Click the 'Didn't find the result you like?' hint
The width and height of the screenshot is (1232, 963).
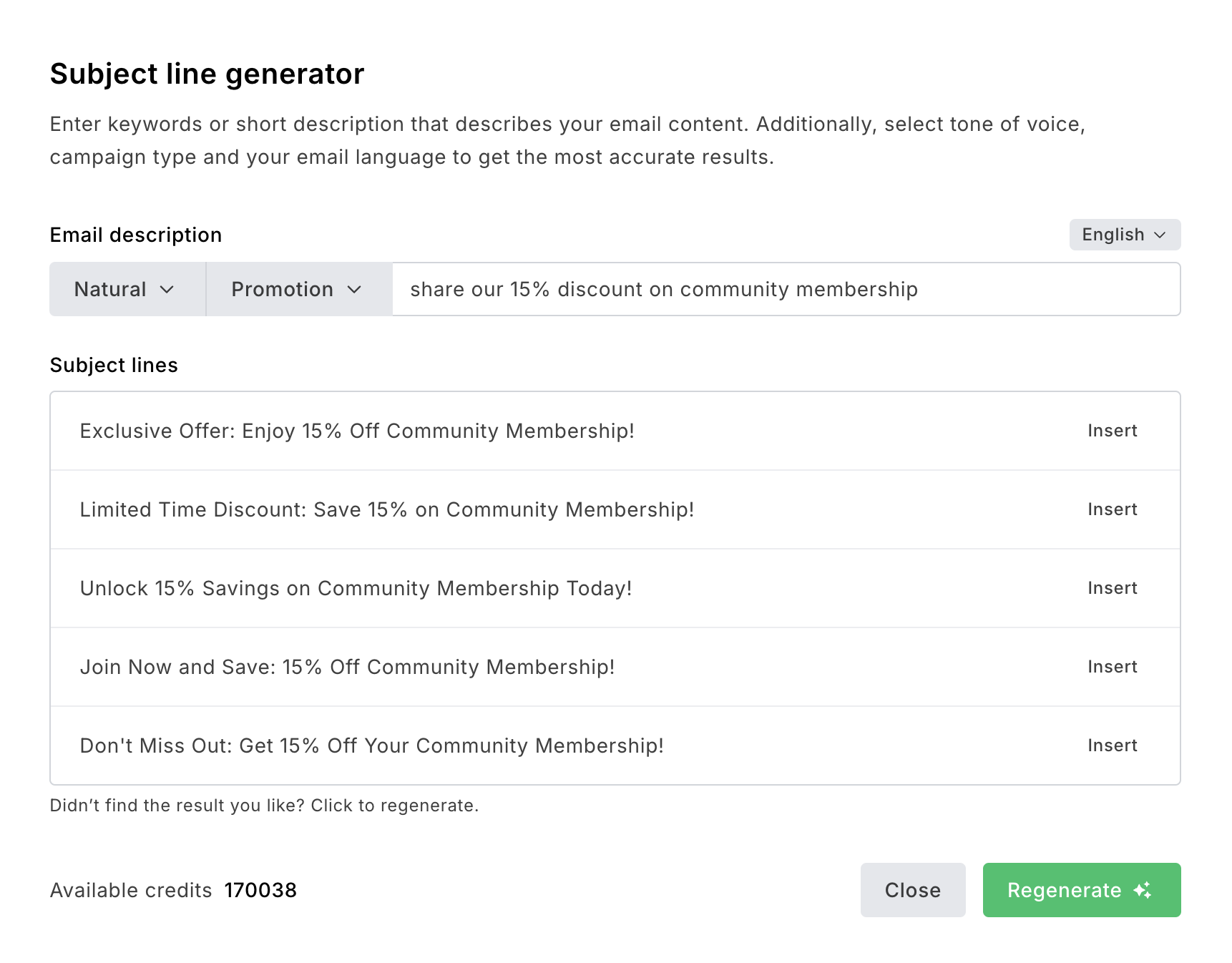[x=177, y=806]
